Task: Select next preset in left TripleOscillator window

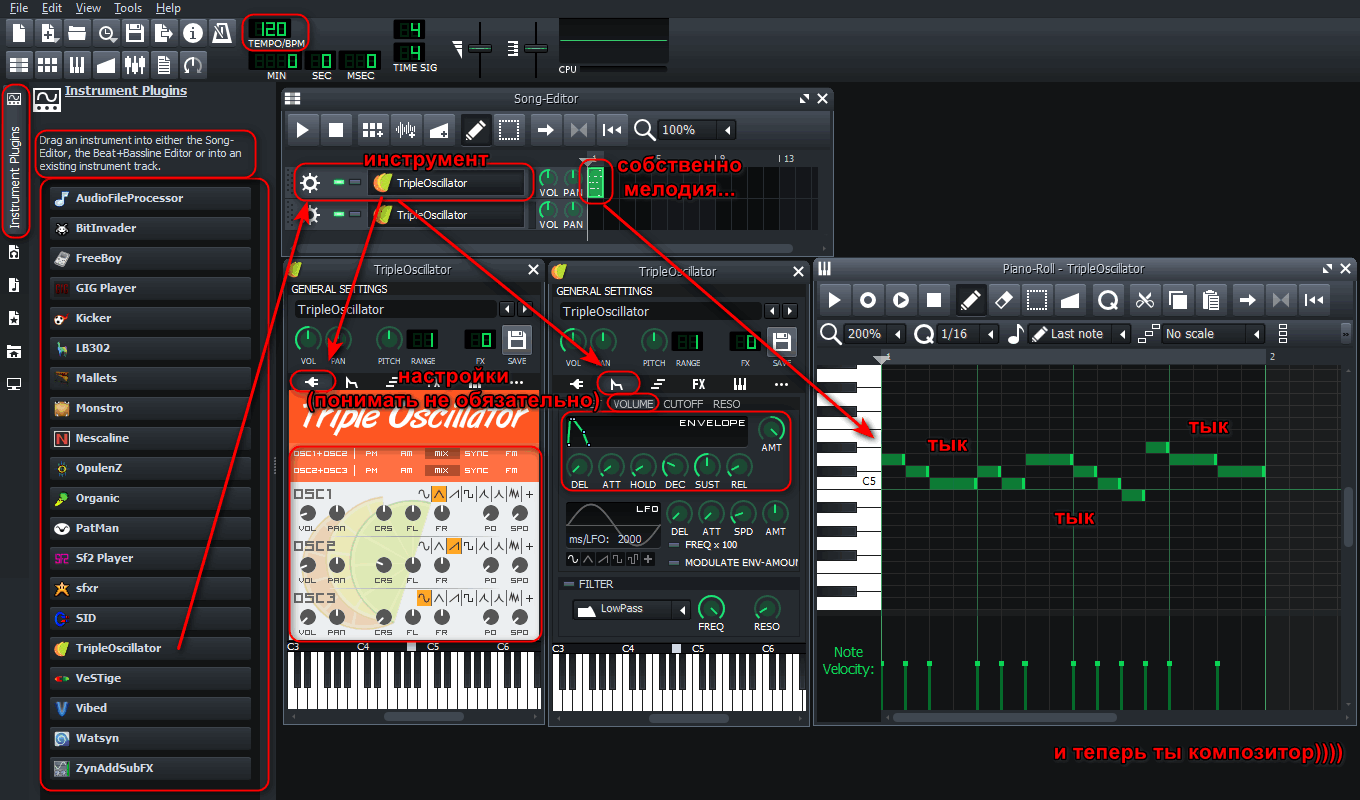Action: point(525,310)
